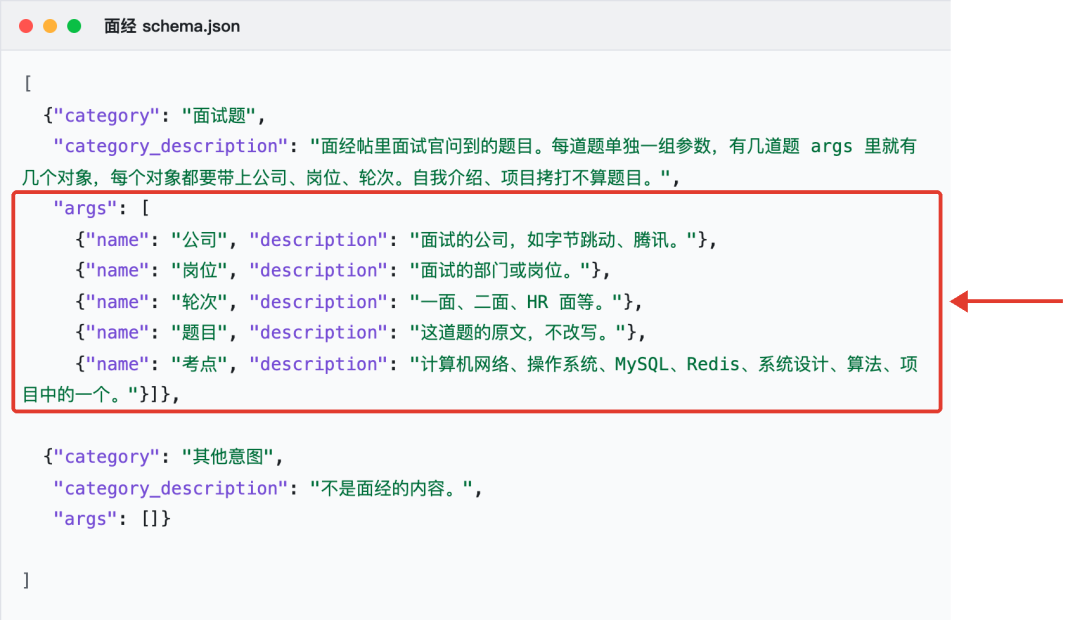1080x620 pixels.
Task: Click the word "Redis" in the 考点 description
Action: 713,364
